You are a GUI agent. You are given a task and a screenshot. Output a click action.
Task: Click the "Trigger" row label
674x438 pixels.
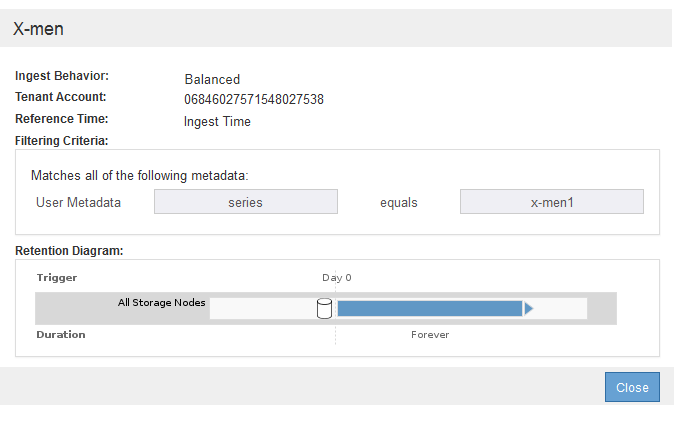pos(57,277)
